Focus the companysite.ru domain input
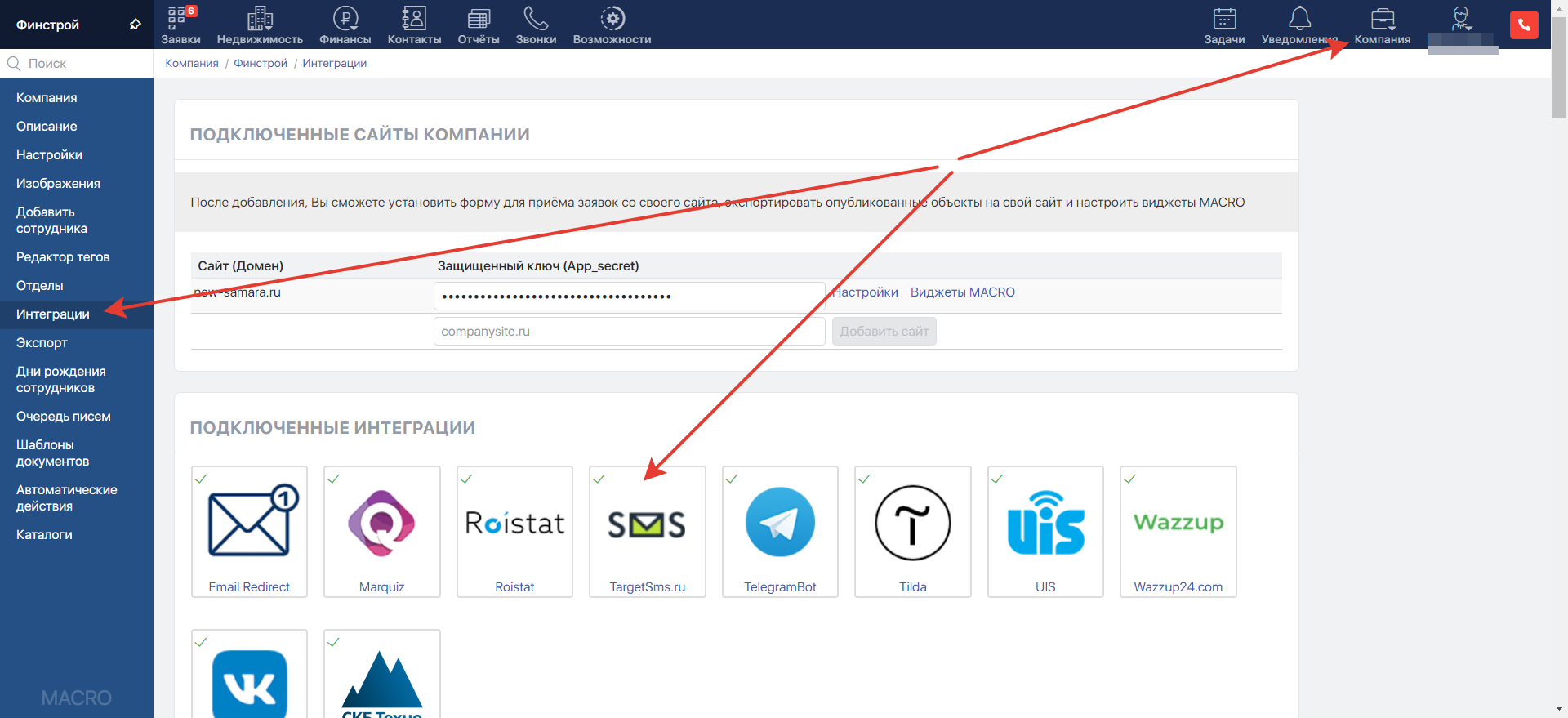This screenshot has height=718, width=1568. coord(629,331)
